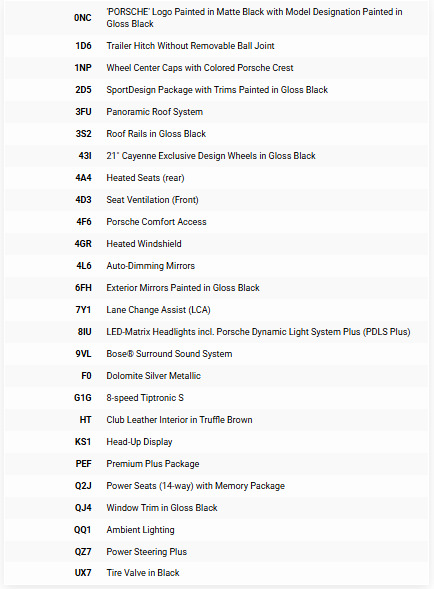Viewport: 434px width, 589px height.
Task: Select Dolomite Silver Metallic color entry
Action: coord(153,376)
